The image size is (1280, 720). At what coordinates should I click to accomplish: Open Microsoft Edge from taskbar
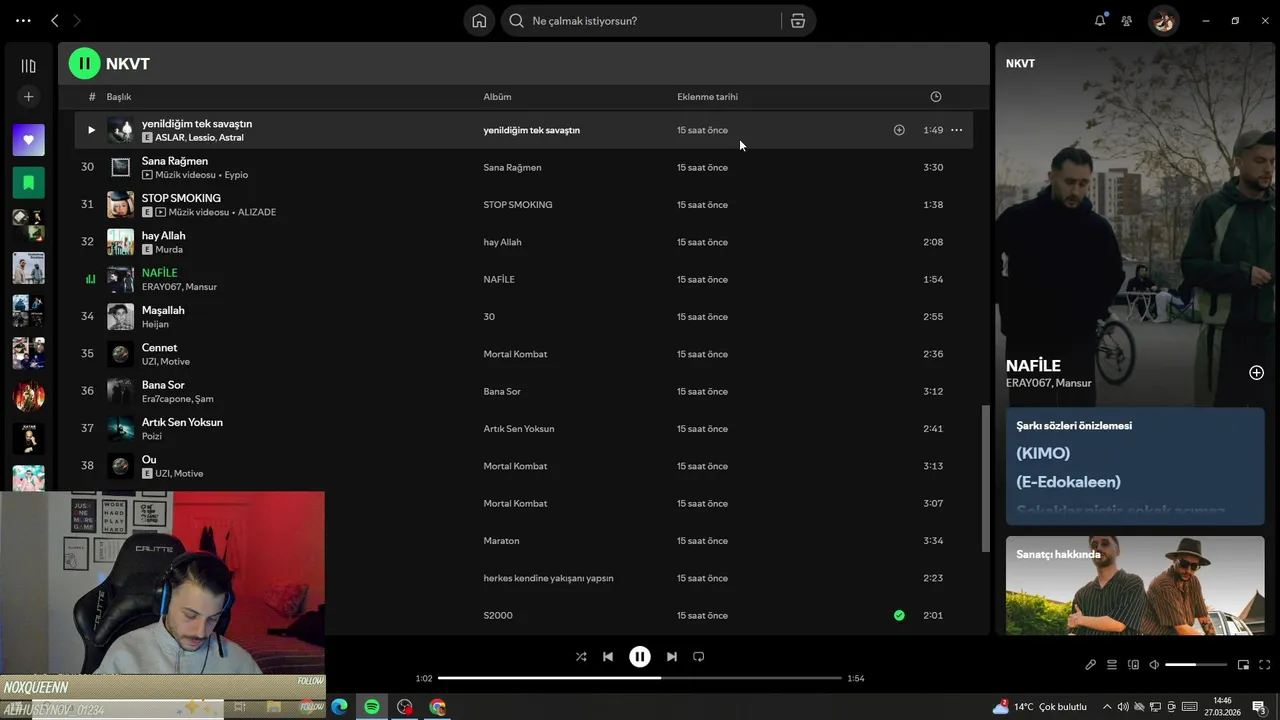click(x=339, y=707)
